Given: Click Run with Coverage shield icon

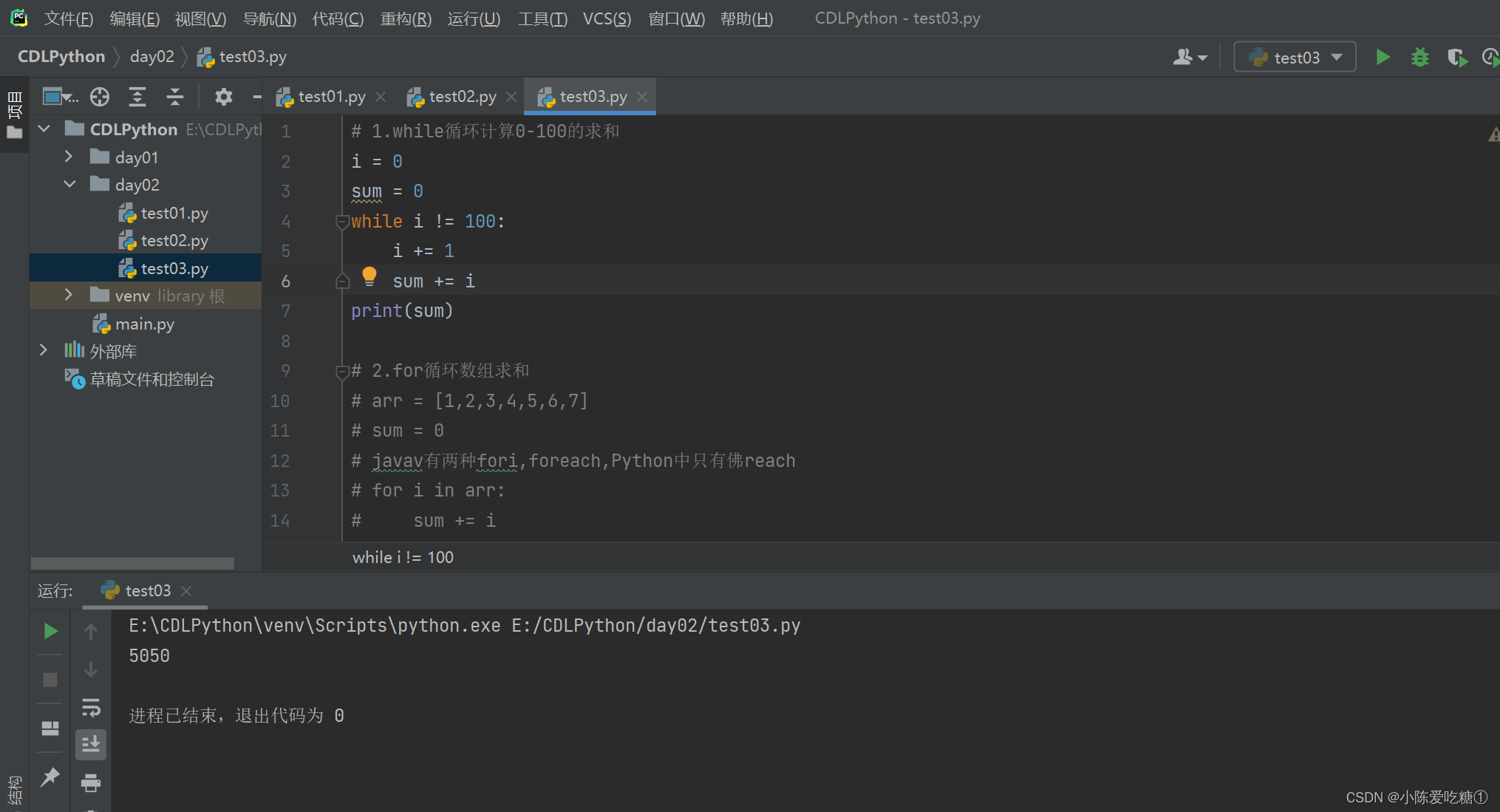Looking at the screenshot, I should (1456, 57).
